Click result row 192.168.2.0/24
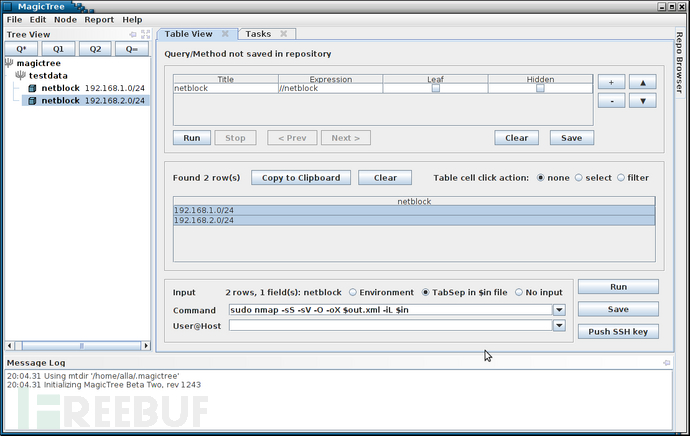Screen dimensions: 690x436 point(414,220)
